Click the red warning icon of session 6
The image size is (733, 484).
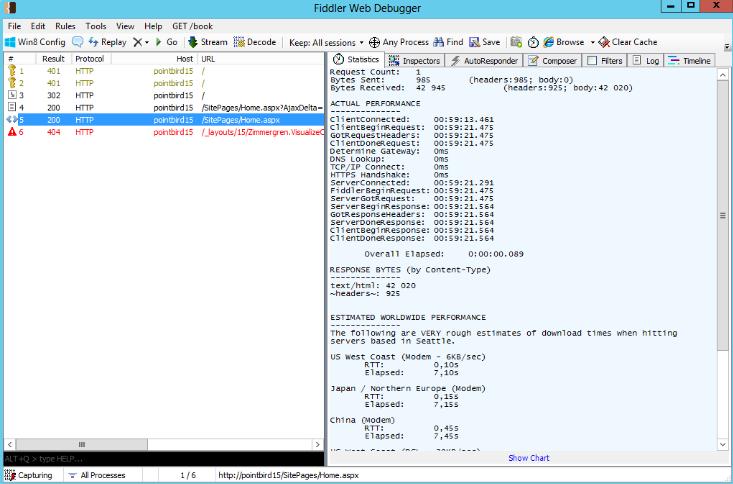(x=12, y=132)
